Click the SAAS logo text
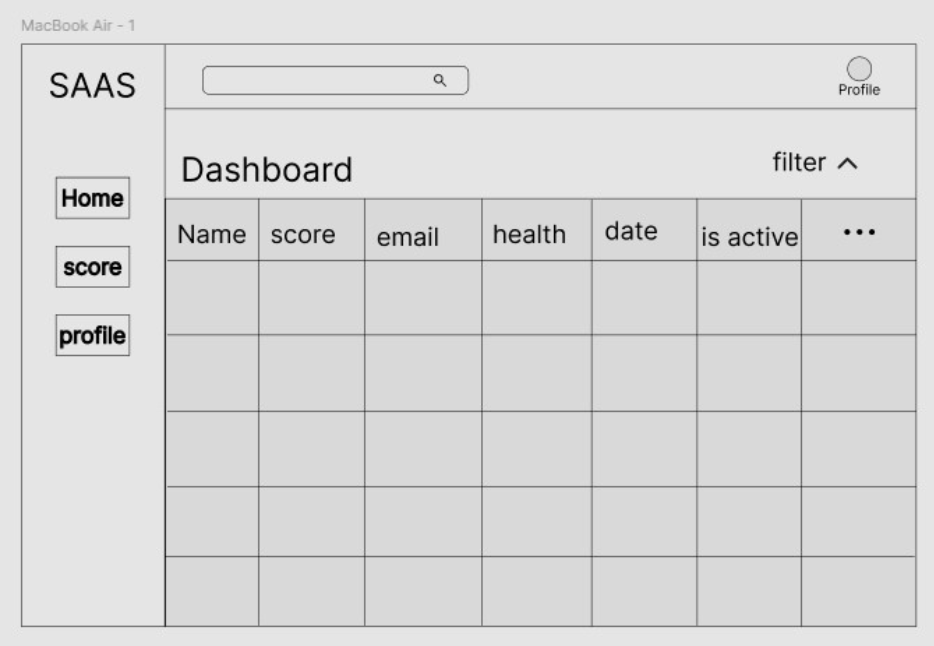The width and height of the screenshot is (934, 646). pos(92,86)
